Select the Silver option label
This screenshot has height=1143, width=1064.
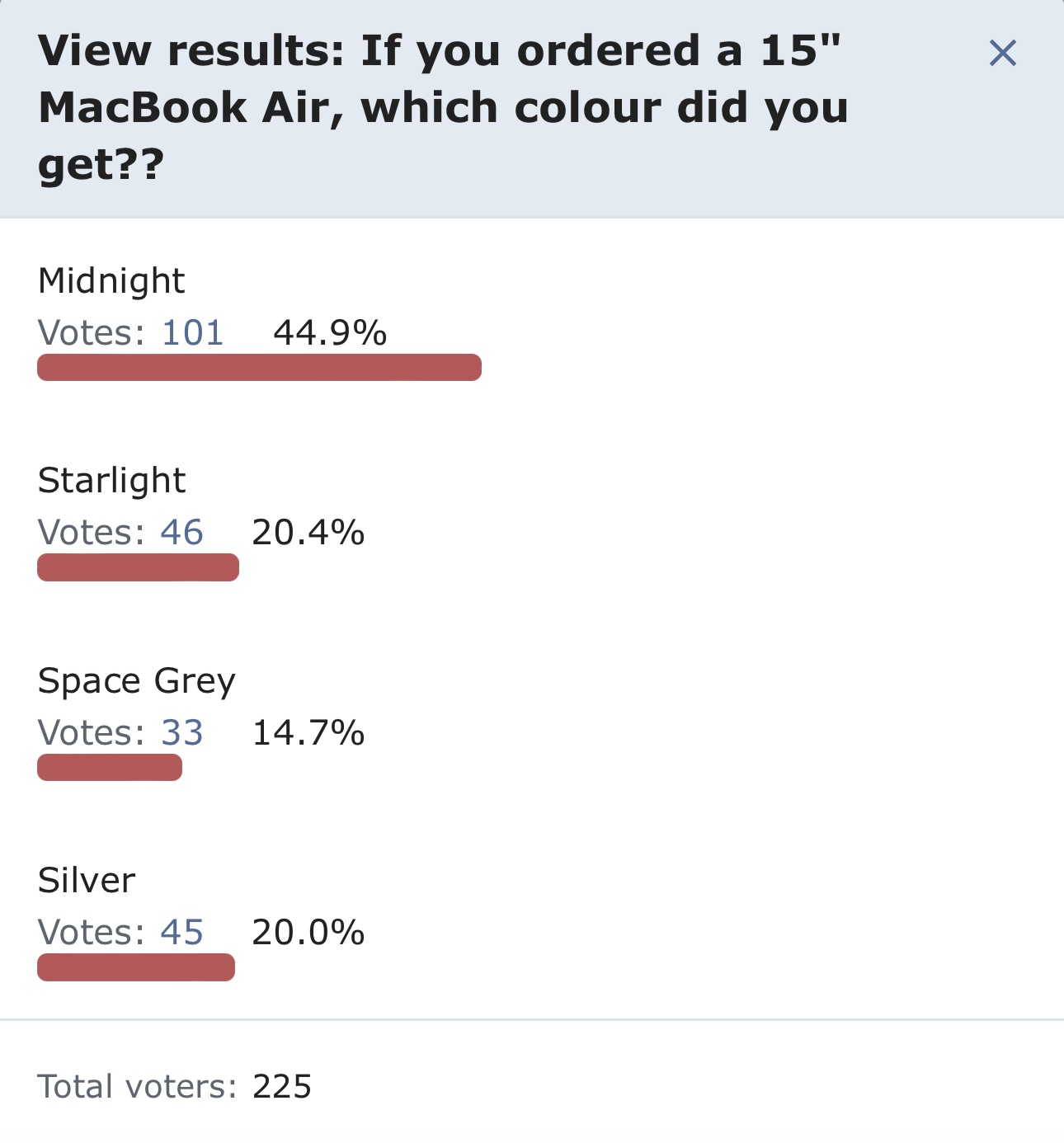click(87, 881)
